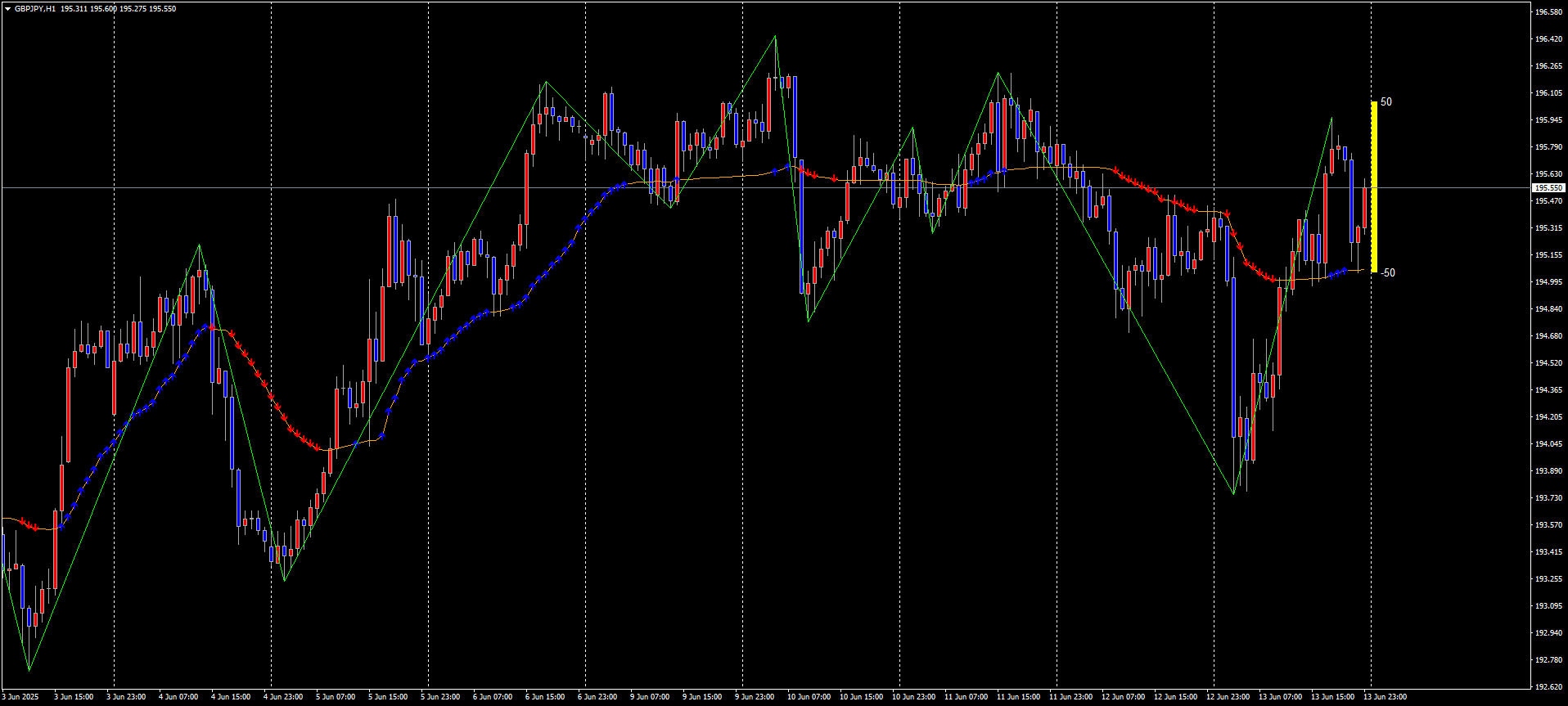Click the current price tag 195.550
Viewport: 1568px width, 706px height.
coord(1549,188)
